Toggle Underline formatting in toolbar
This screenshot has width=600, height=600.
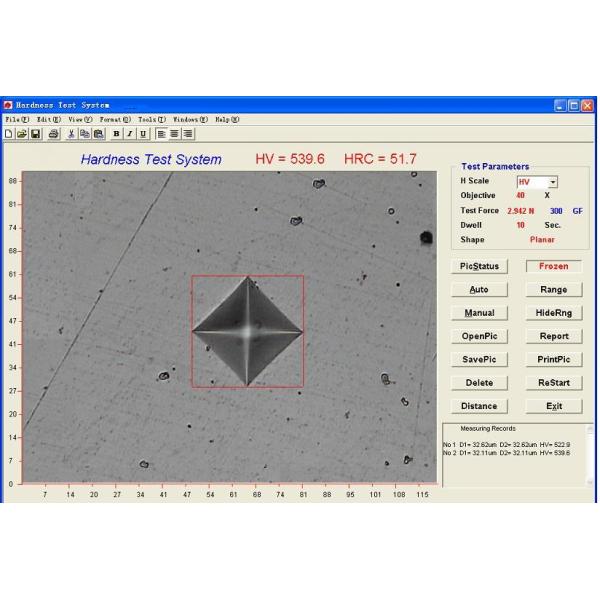click(x=143, y=133)
